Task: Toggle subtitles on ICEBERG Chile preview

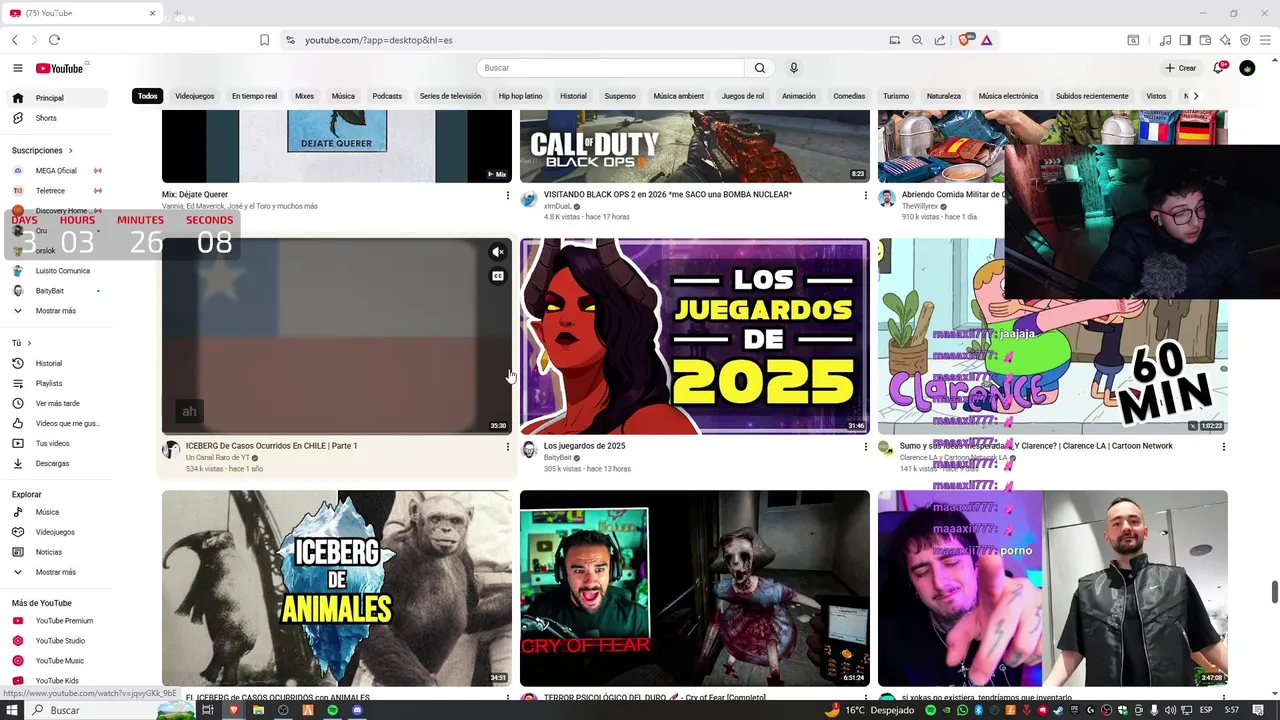Action: pos(497,276)
